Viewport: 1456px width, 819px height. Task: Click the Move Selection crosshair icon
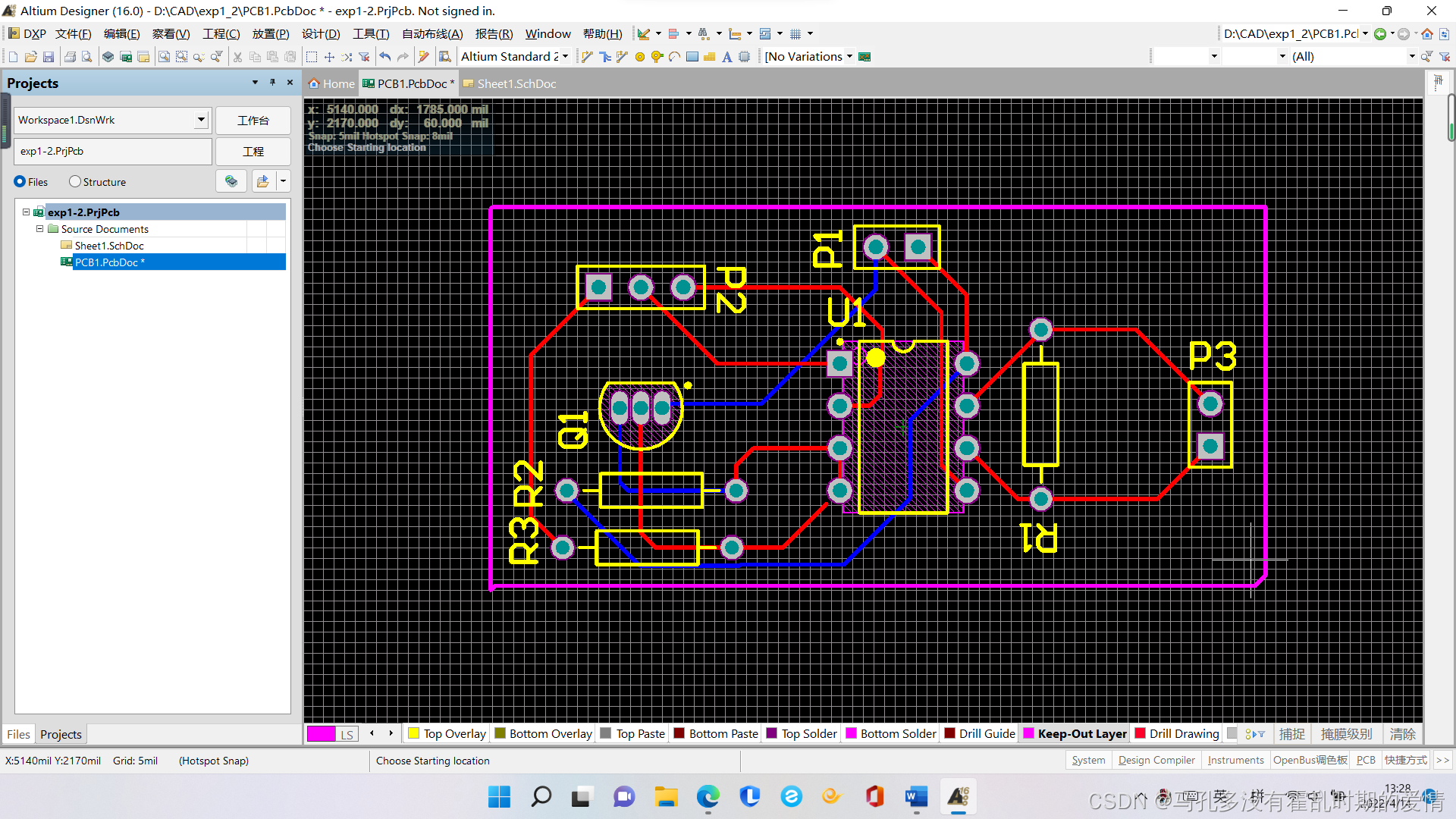(x=329, y=57)
